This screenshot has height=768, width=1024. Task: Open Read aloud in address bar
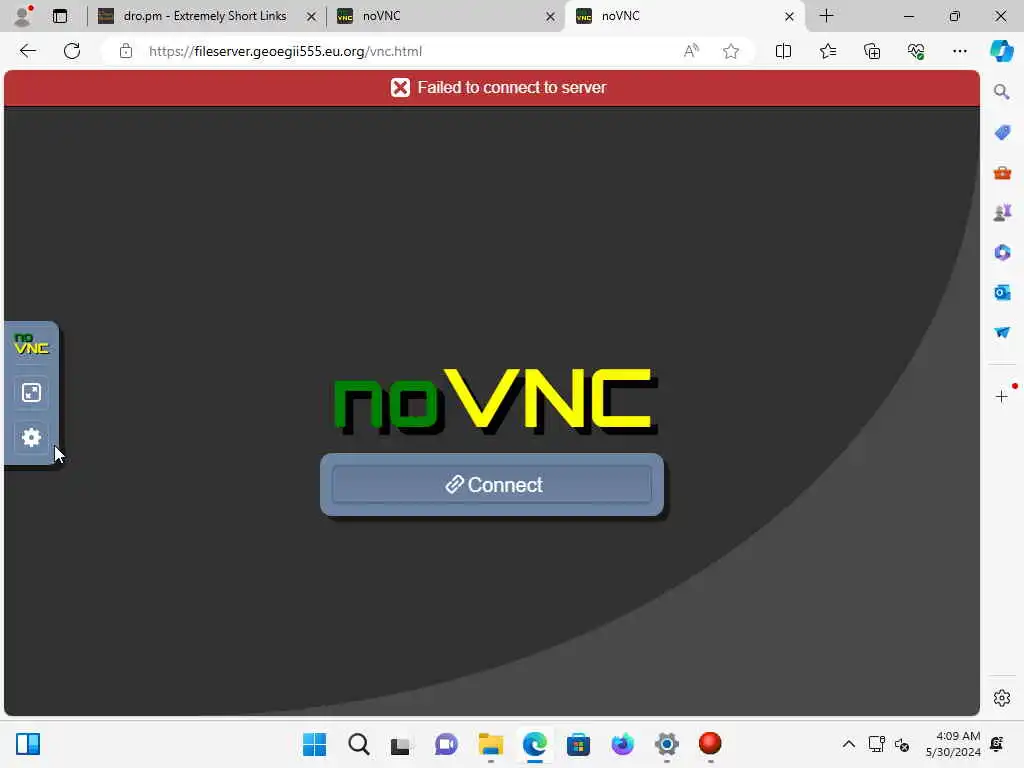(x=691, y=51)
